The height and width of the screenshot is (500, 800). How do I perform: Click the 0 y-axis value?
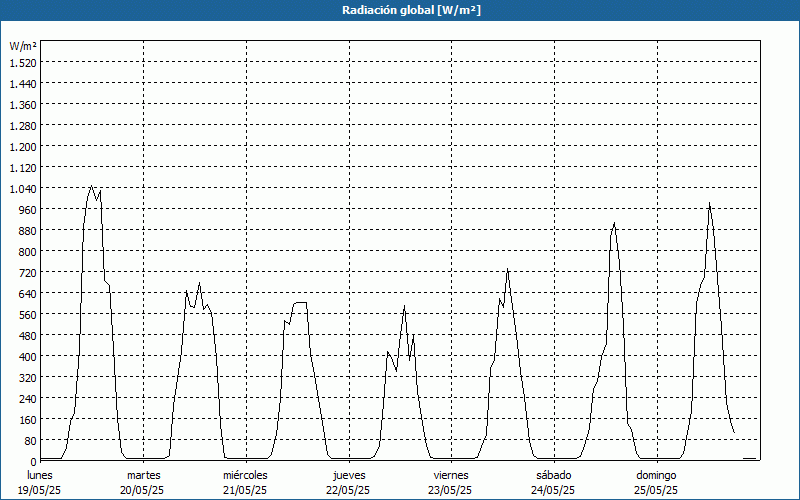coord(34,462)
